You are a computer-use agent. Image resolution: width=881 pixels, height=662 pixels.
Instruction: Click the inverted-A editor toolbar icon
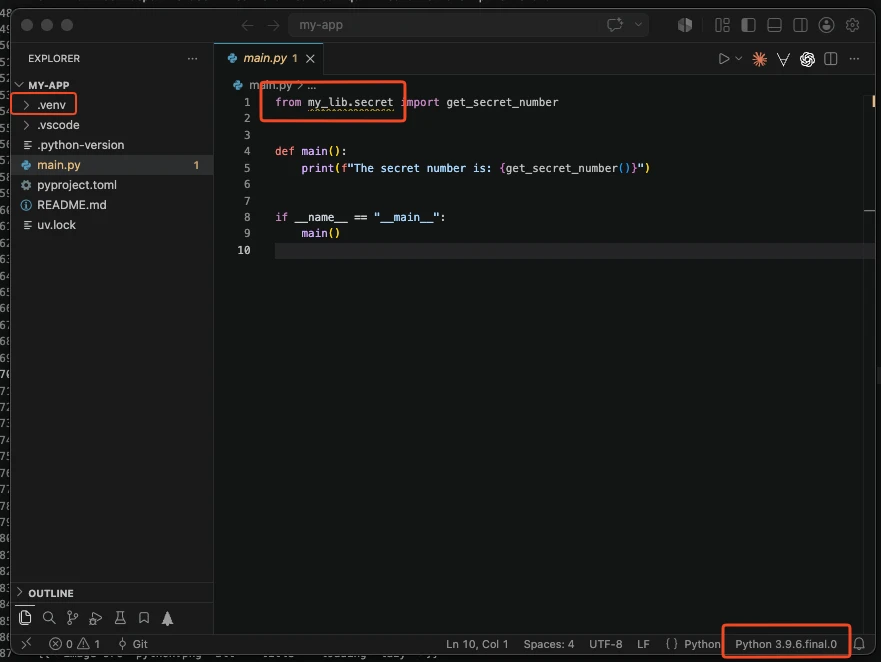tap(783, 59)
